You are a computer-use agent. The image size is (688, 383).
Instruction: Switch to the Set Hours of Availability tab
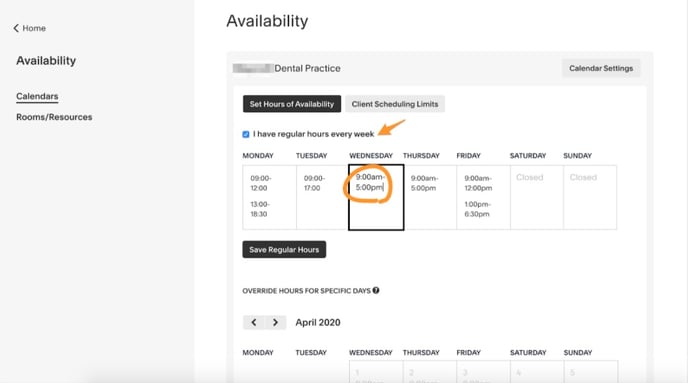click(292, 104)
